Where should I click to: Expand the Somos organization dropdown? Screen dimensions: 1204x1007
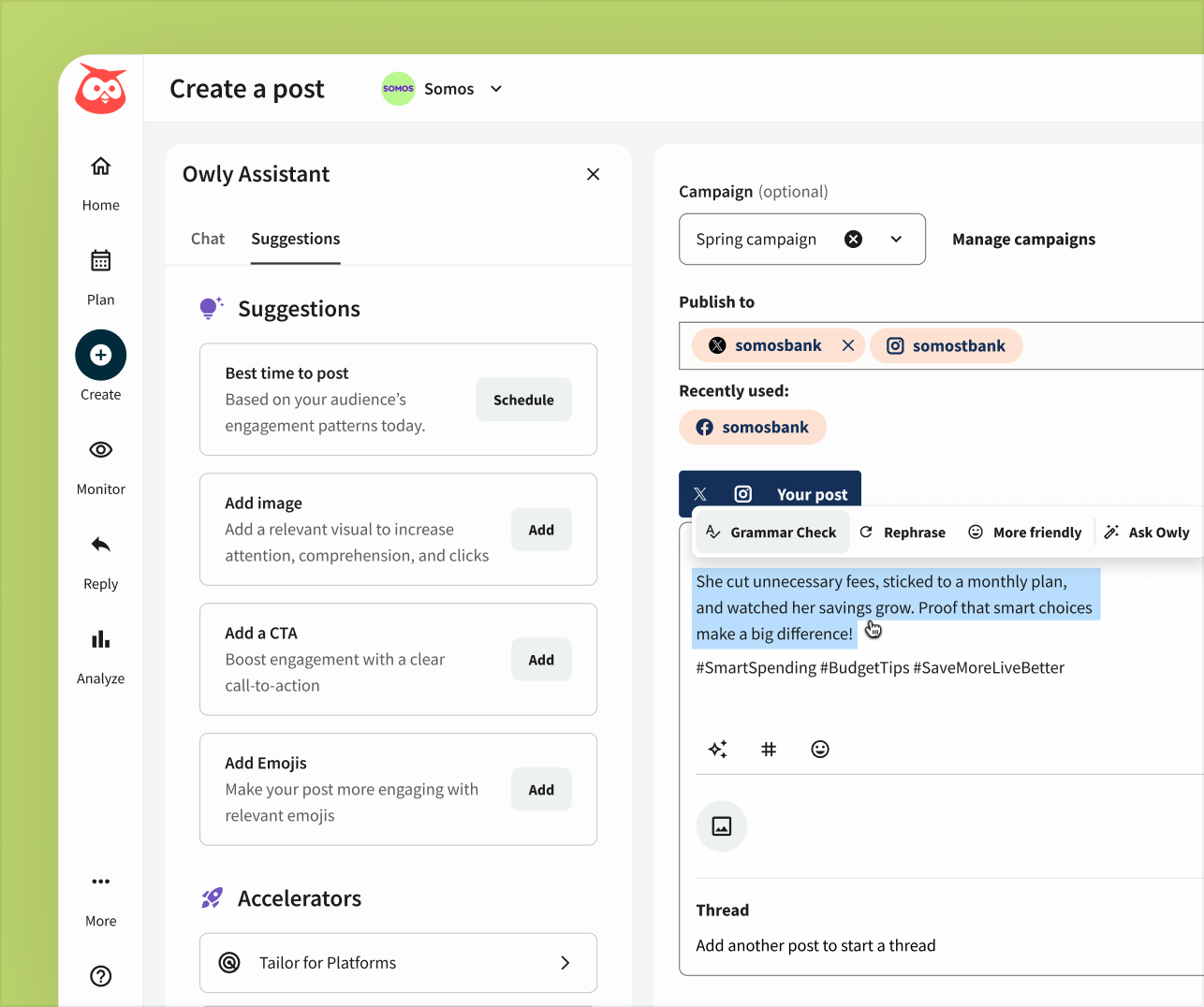click(x=496, y=89)
